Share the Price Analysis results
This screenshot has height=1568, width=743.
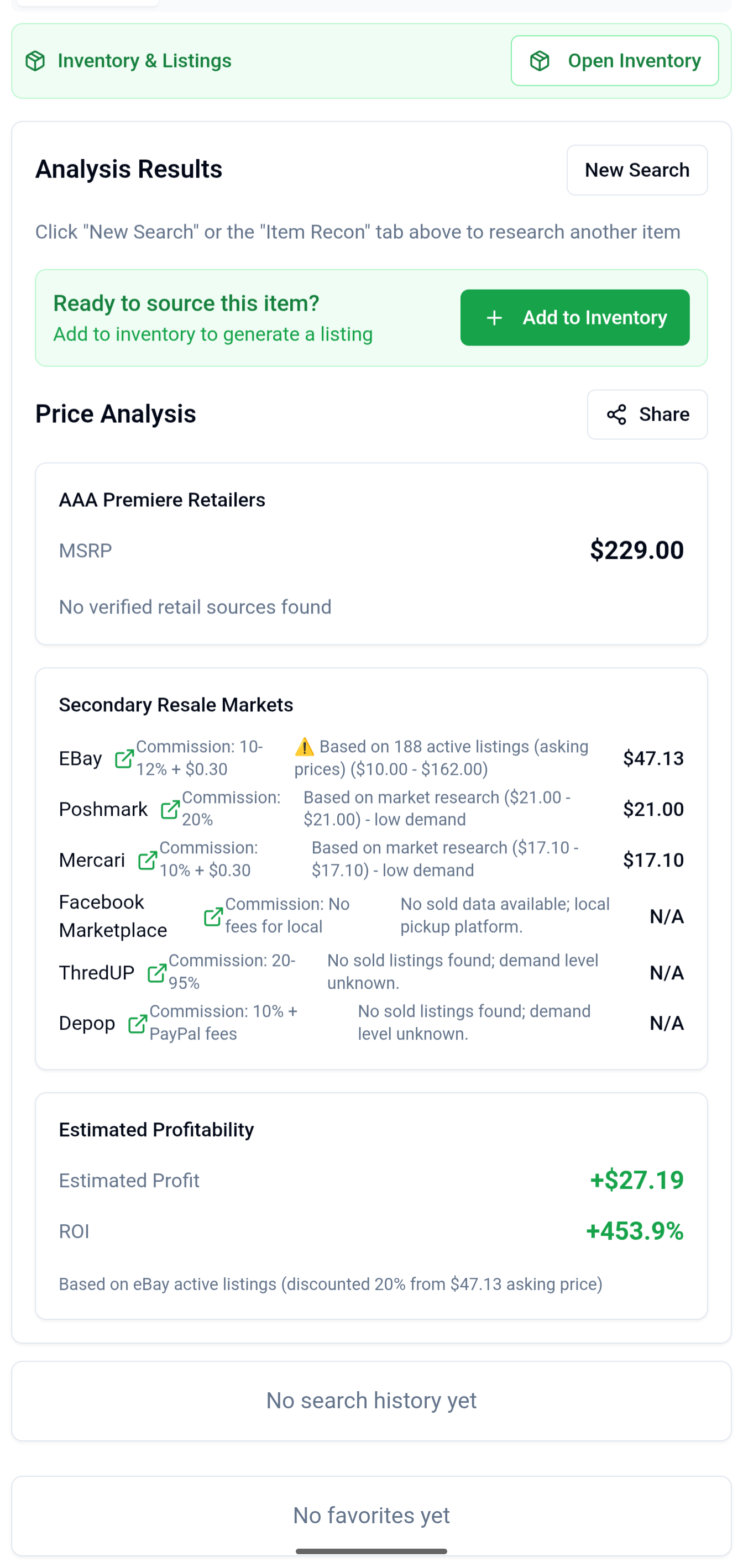pos(647,415)
